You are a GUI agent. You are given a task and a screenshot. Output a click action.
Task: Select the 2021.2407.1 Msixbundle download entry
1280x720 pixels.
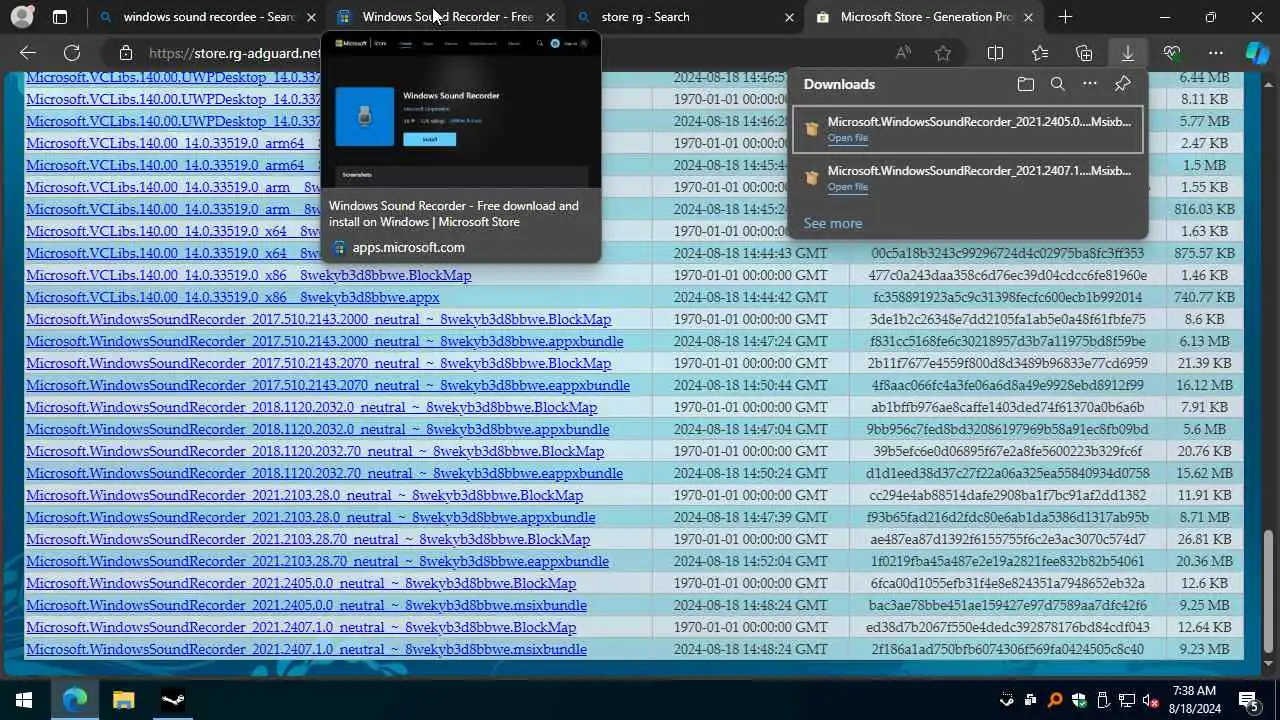[967, 178]
